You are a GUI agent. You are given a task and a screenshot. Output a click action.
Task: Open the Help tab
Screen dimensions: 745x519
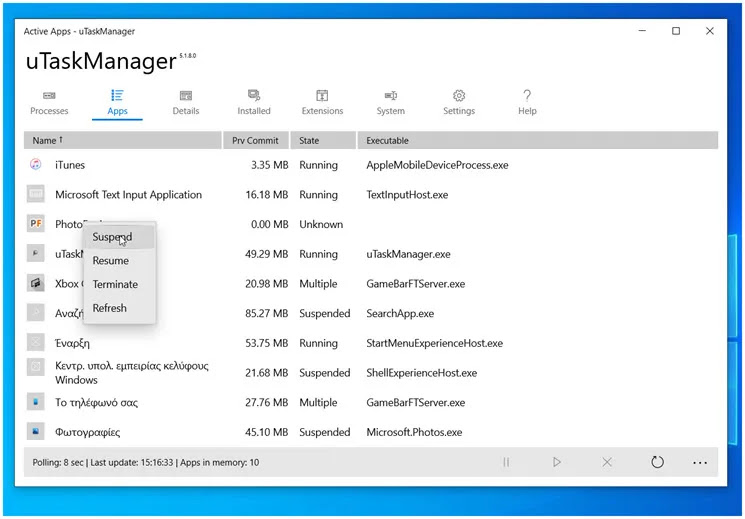pos(527,103)
